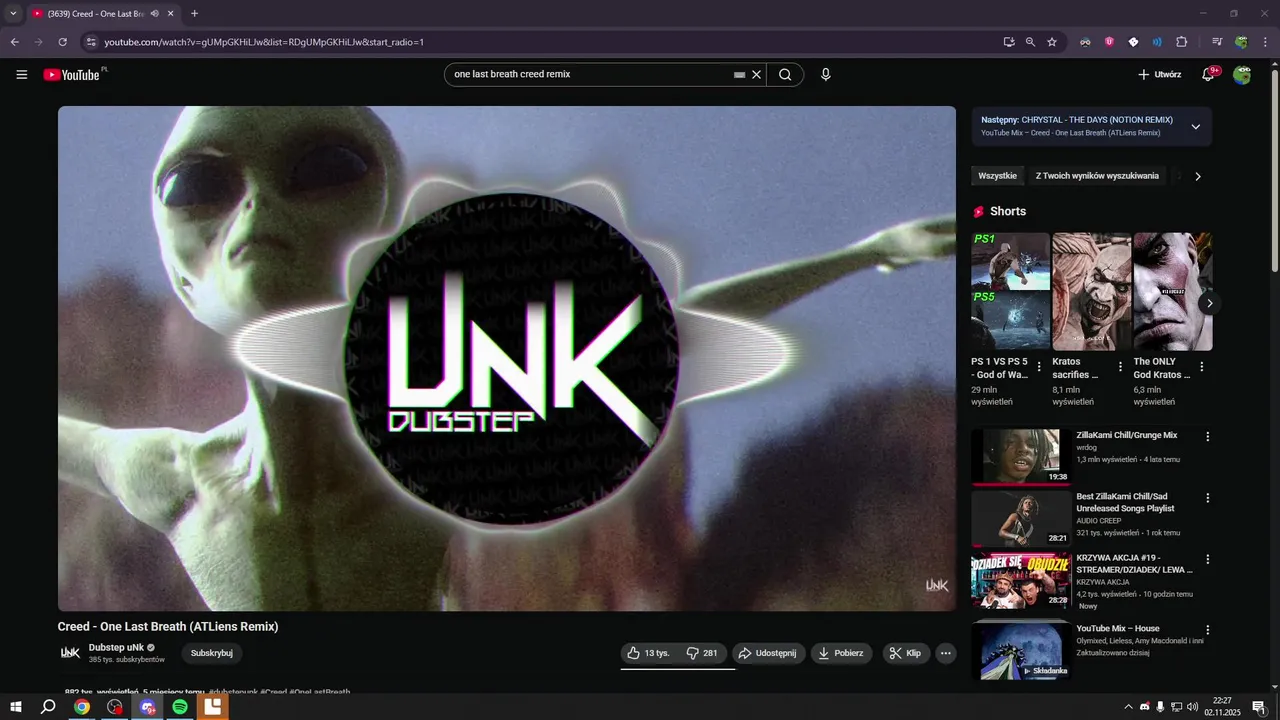This screenshot has width=1280, height=720.
Task: Open the on-screen keyboard icon in search box
Action: 739,74
